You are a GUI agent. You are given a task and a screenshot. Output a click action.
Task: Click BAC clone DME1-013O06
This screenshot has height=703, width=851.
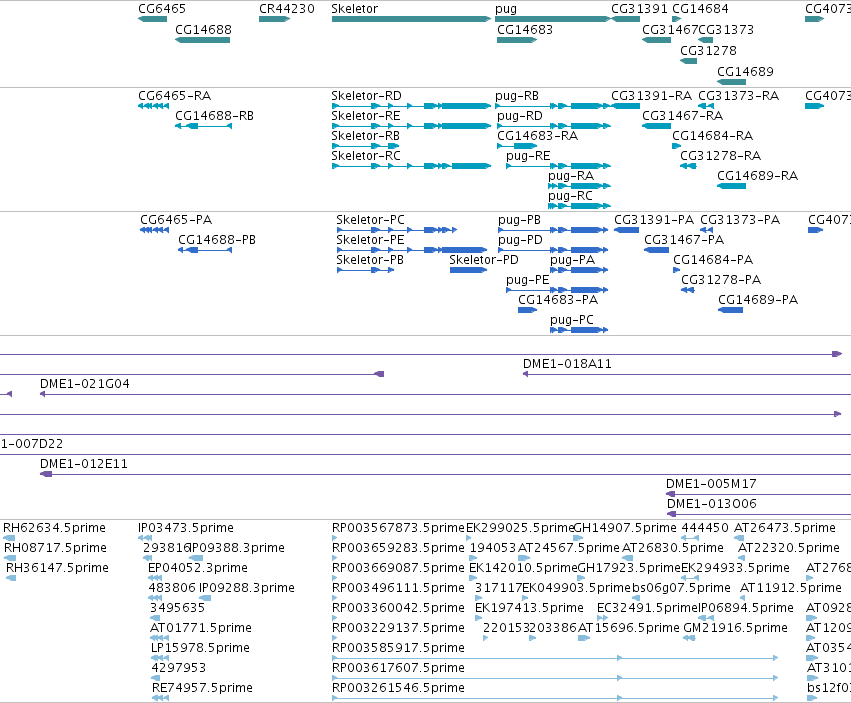coord(759,514)
